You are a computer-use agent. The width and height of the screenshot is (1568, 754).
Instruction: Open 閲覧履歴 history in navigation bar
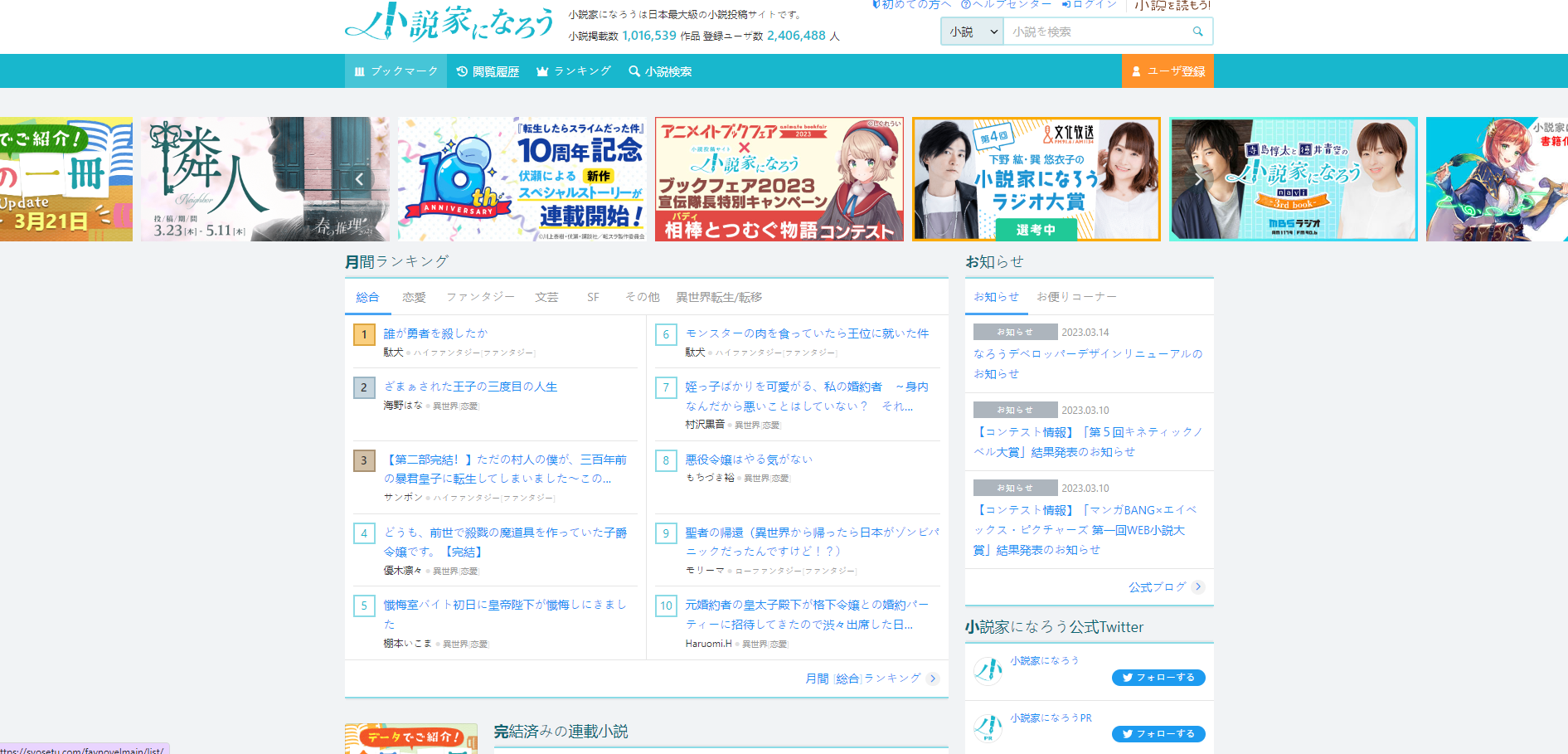(x=488, y=71)
